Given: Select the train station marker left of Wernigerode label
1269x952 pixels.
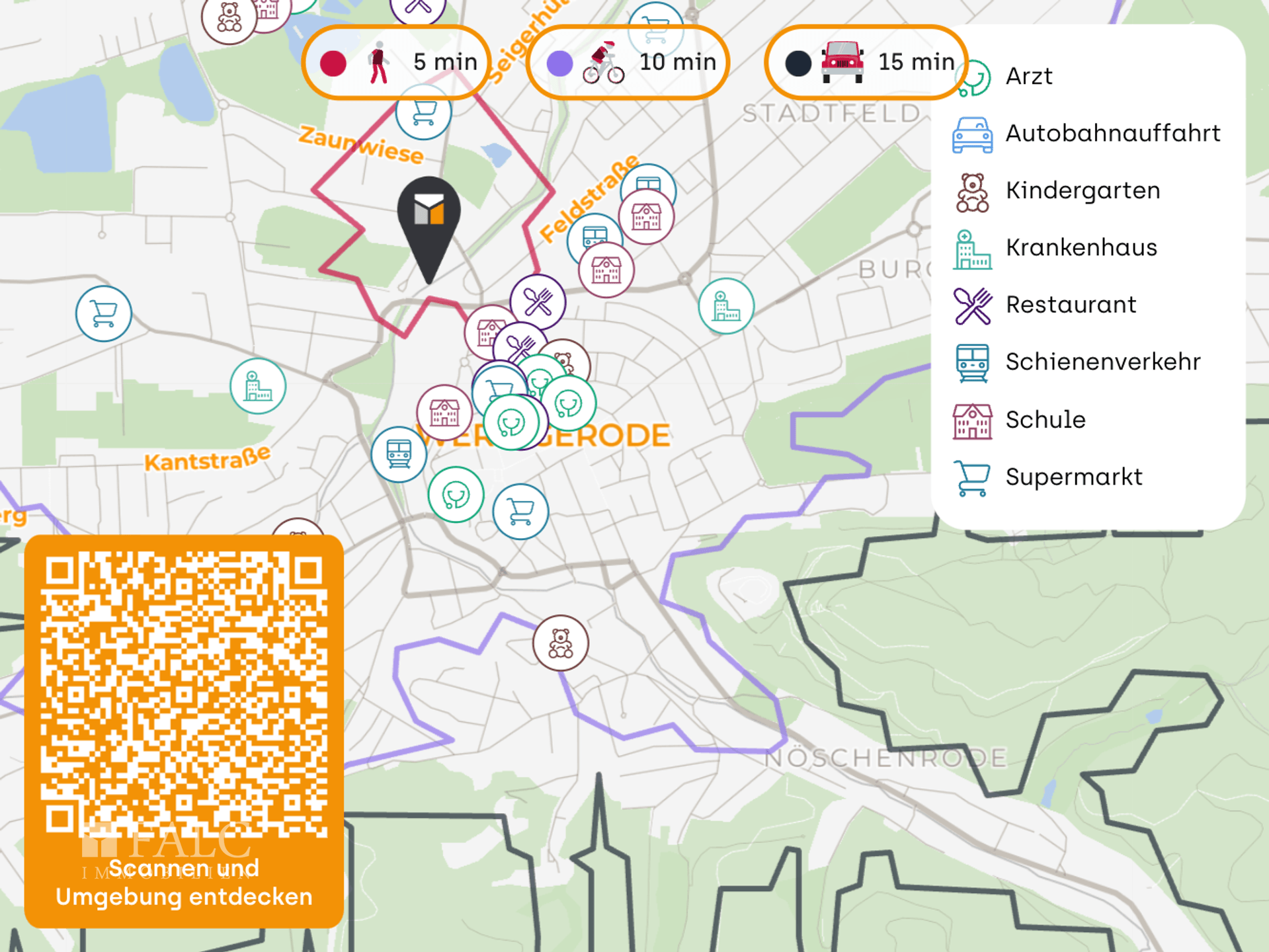Looking at the screenshot, I should click(x=398, y=454).
